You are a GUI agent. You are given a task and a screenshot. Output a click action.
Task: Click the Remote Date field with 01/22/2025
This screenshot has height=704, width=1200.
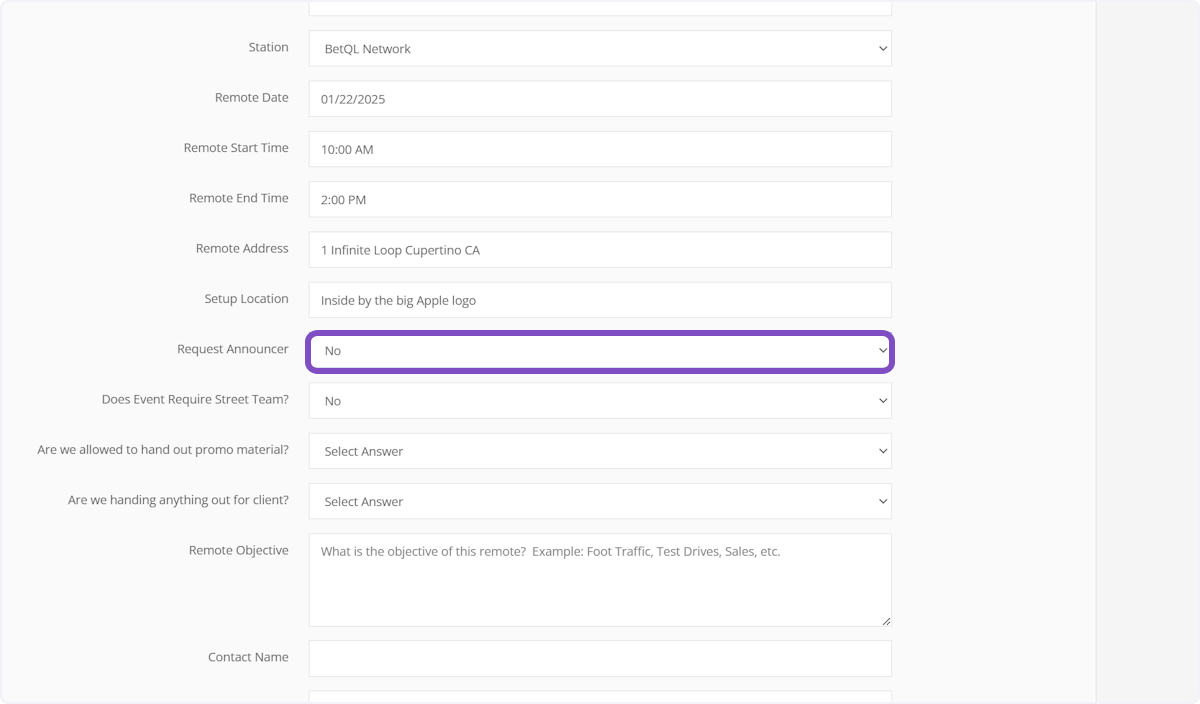coord(599,99)
